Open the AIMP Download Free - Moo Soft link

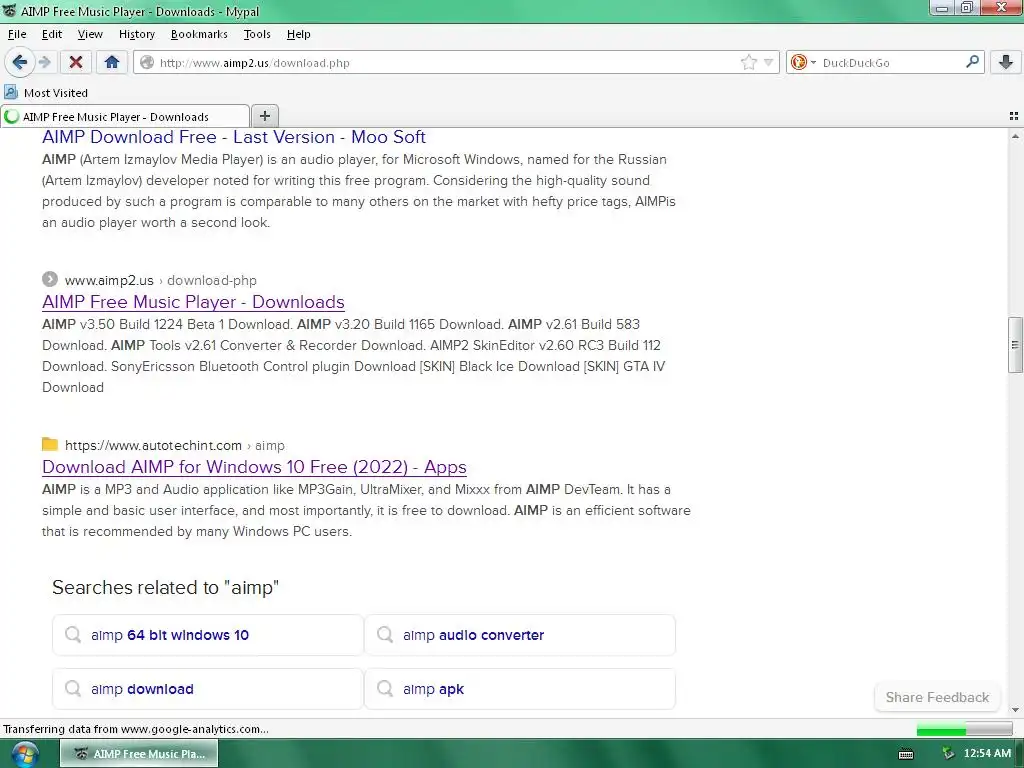pyautogui.click(x=234, y=136)
